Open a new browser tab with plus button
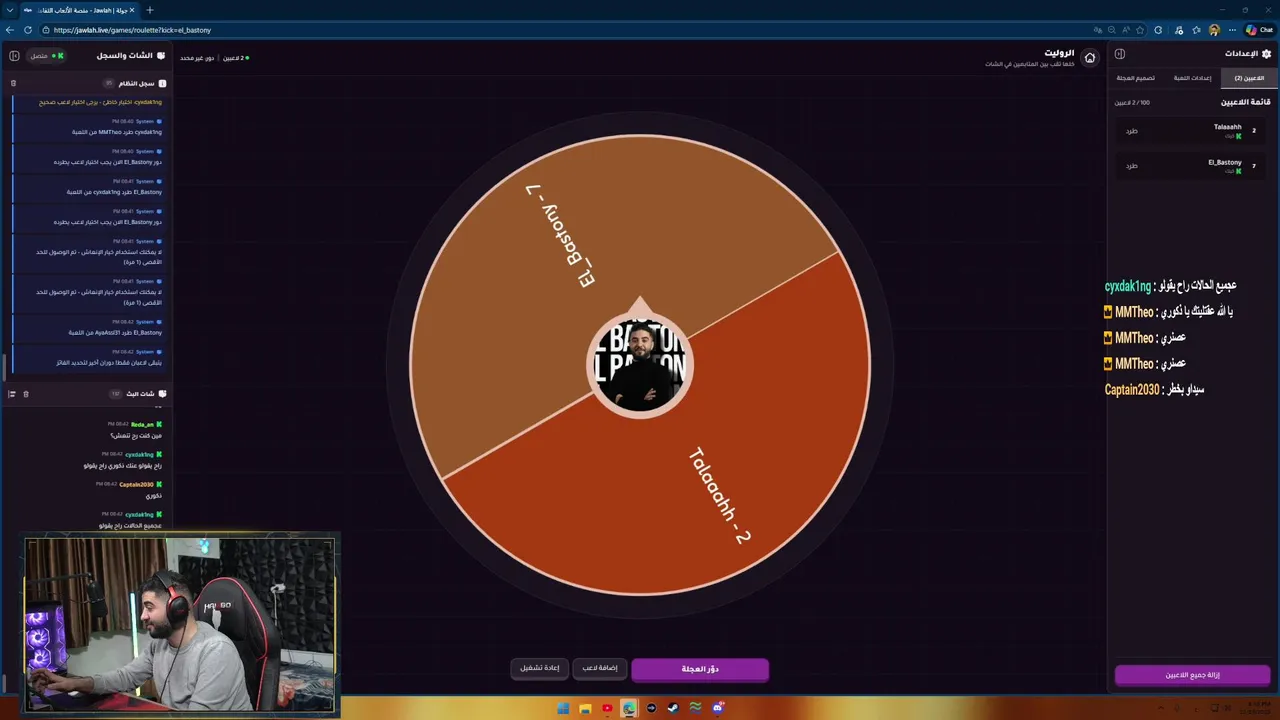1280x720 pixels. pyautogui.click(x=150, y=10)
